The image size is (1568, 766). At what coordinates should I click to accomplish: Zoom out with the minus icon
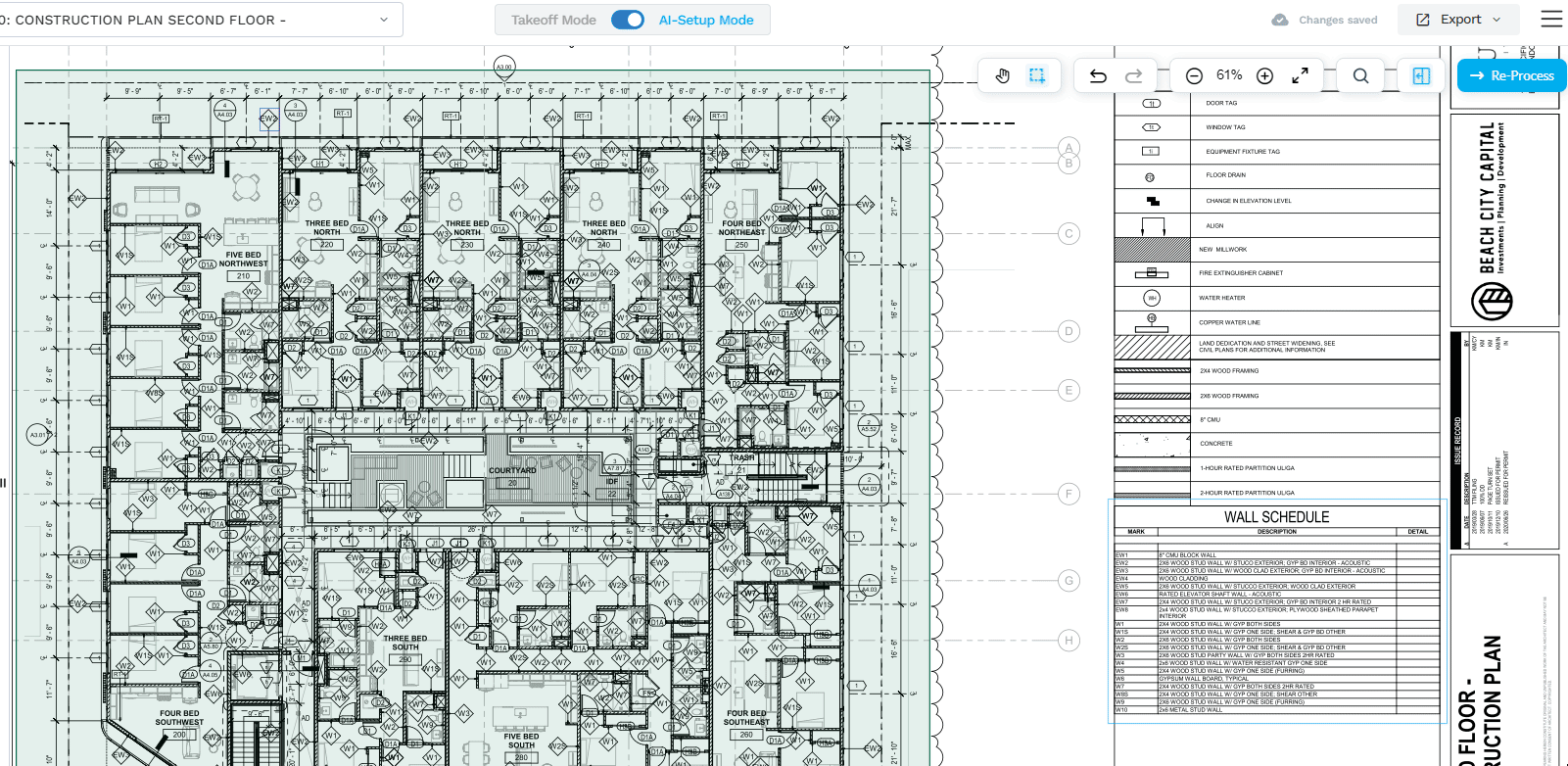pos(1194,75)
